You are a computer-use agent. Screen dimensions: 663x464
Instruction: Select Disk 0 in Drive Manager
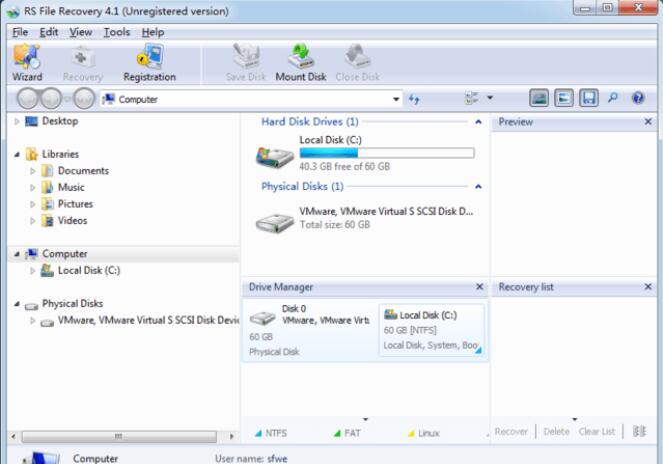point(310,330)
